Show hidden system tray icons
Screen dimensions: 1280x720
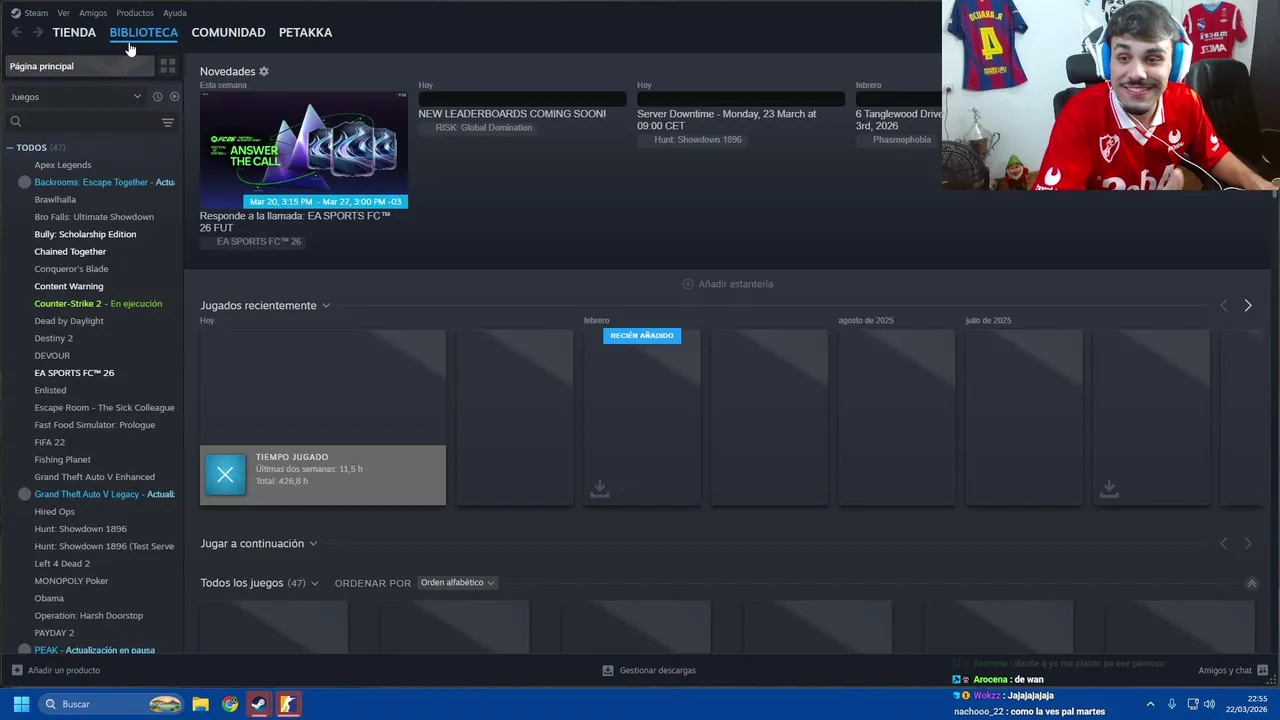tap(1150, 704)
